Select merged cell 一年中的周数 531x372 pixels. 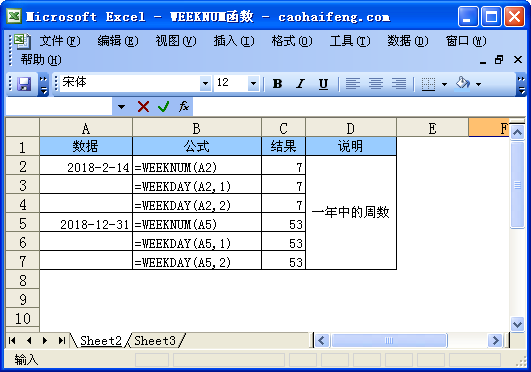coord(351,212)
